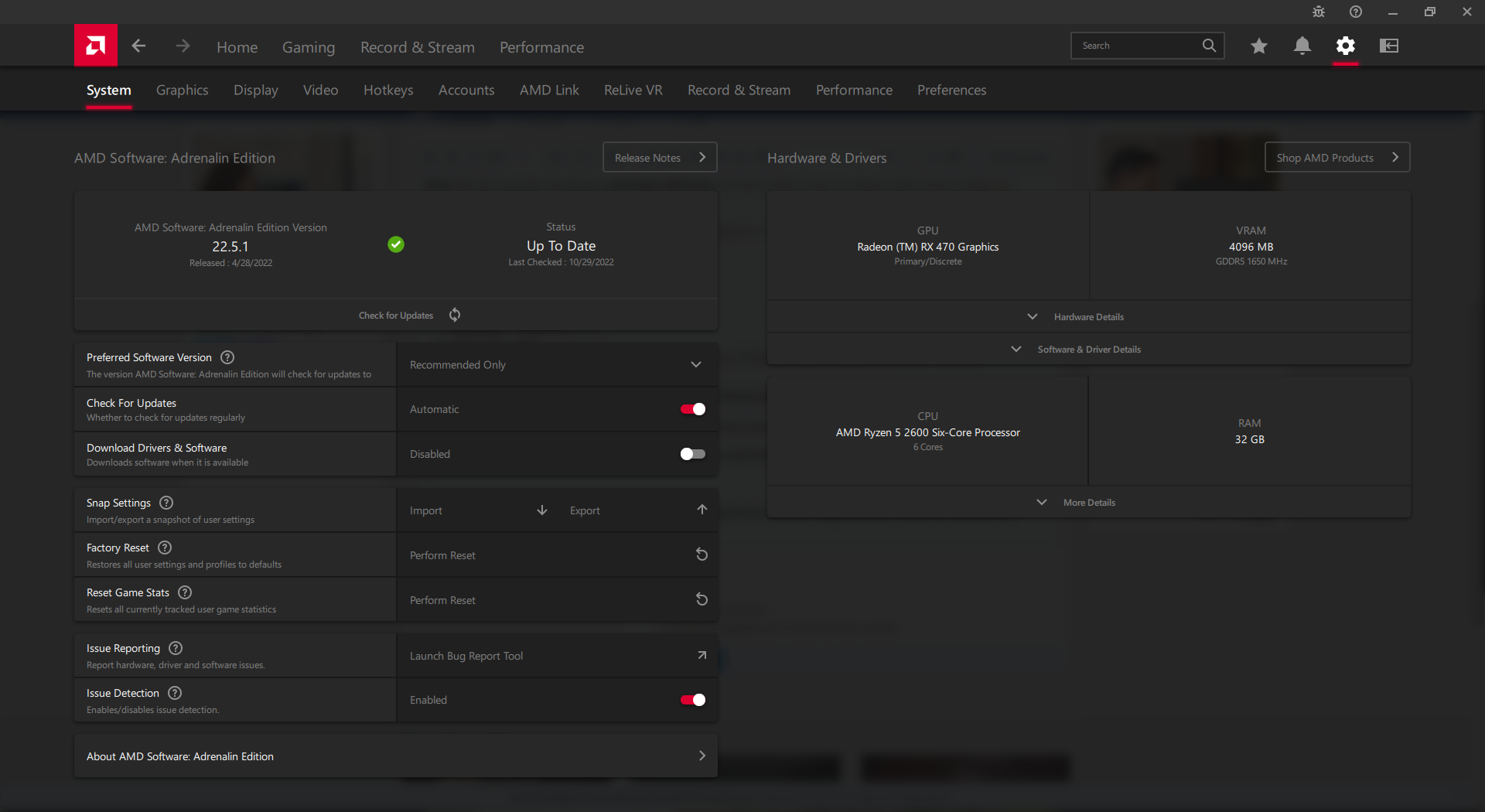
Task: Show help for Reset Game Stats
Action: 185,592
